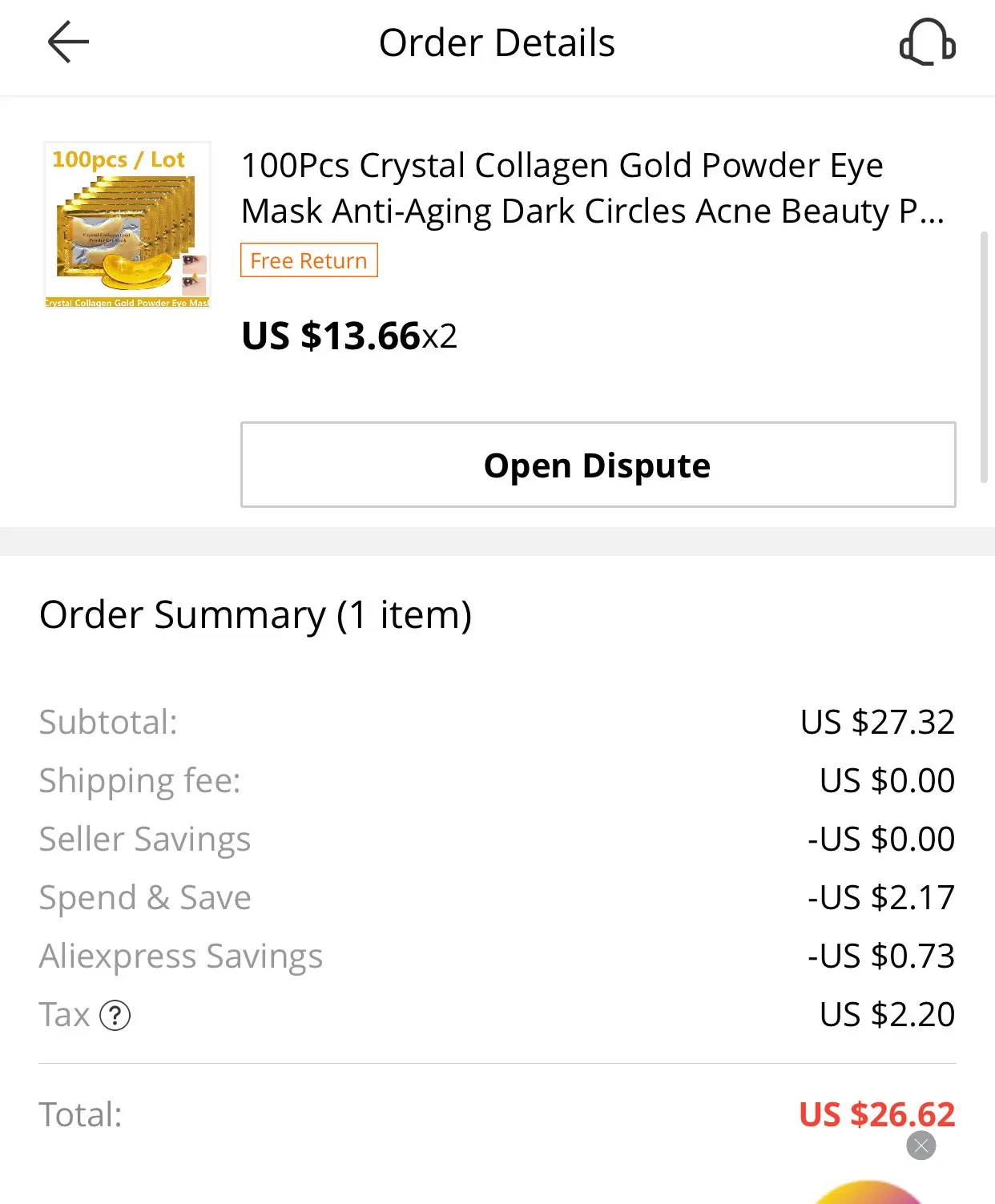Tap the Order Summary heading
The image size is (995, 1204).
click(x=256, y=615)
